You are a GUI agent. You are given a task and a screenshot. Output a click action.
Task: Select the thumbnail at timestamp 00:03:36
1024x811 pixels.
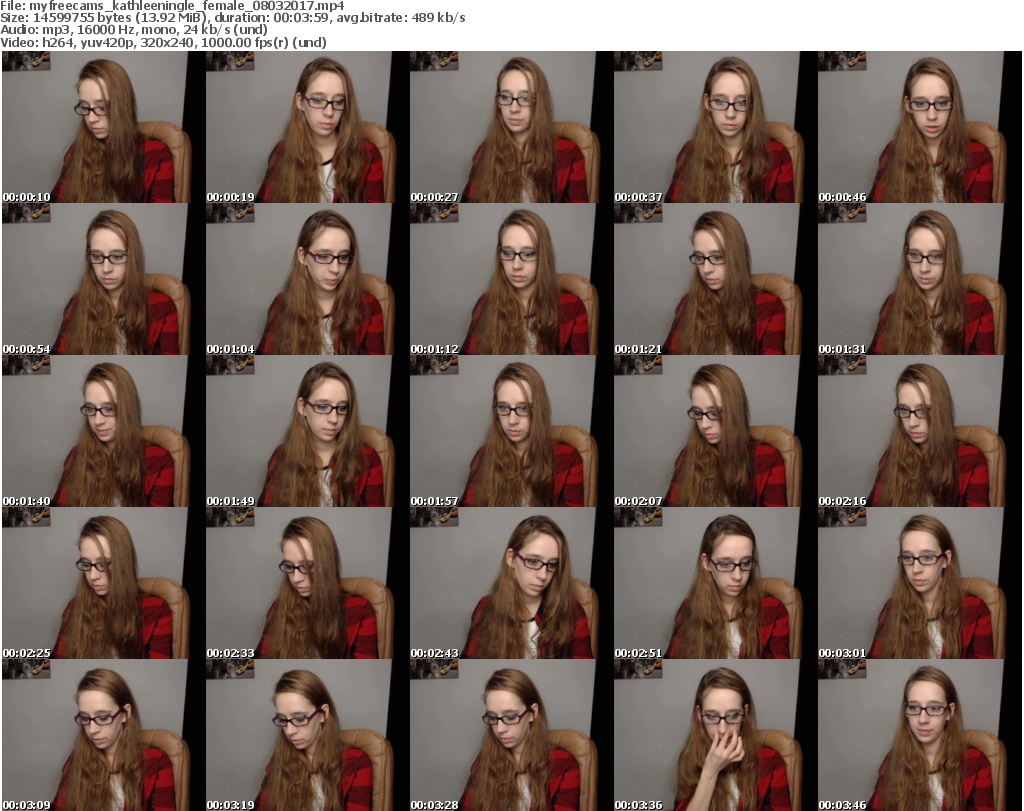pos(715,735)
